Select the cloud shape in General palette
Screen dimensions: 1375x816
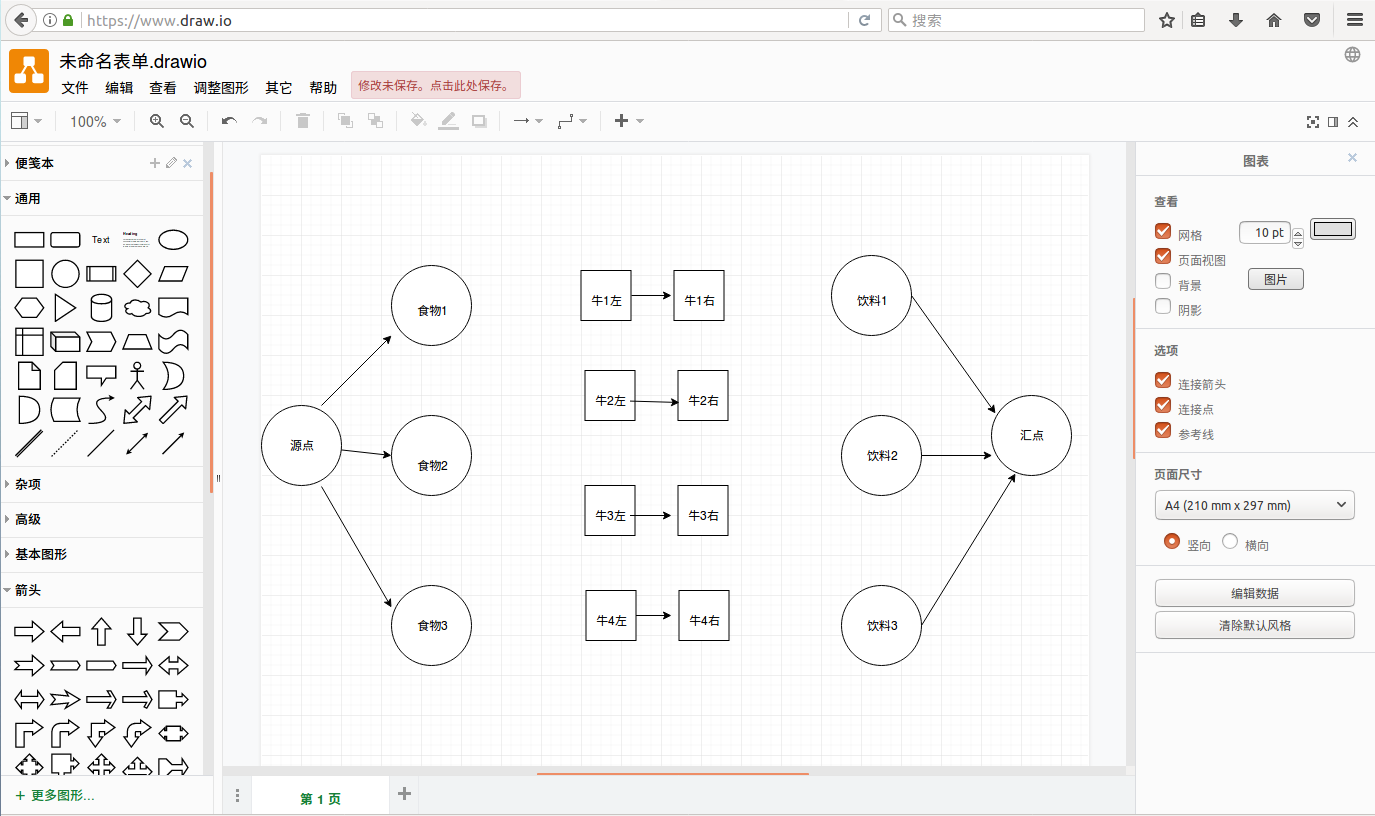137,308
